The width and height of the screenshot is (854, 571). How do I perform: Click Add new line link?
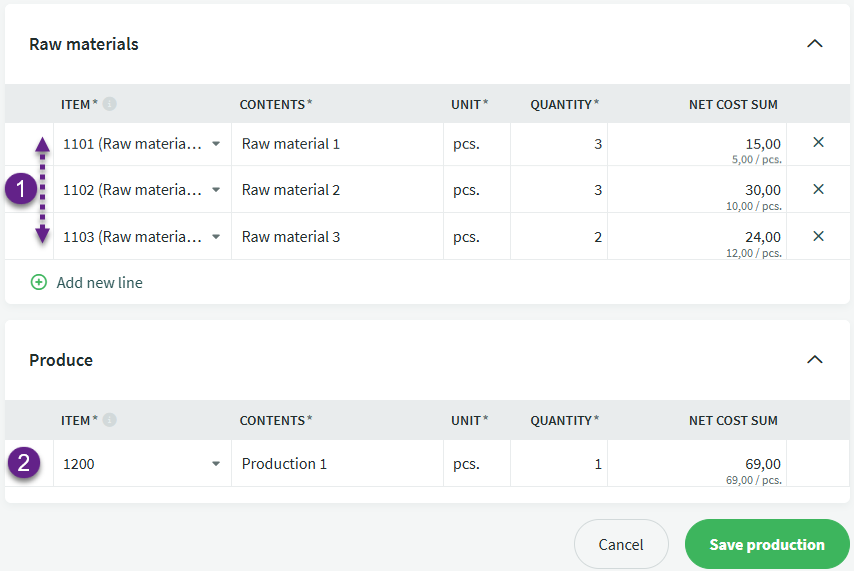tap(99, 283)
